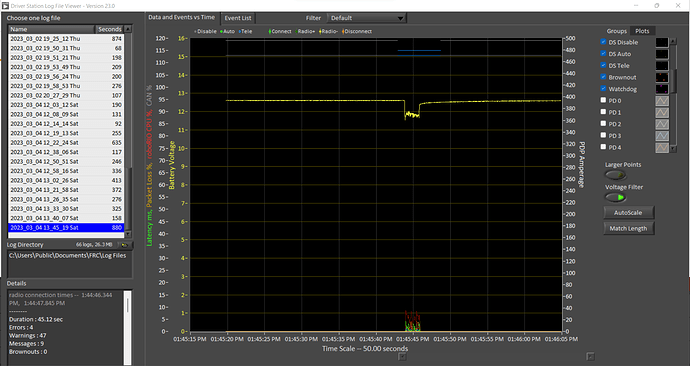The image size is (690, 366).
Task: Select the Groups tab
Action: pos(617,31)
